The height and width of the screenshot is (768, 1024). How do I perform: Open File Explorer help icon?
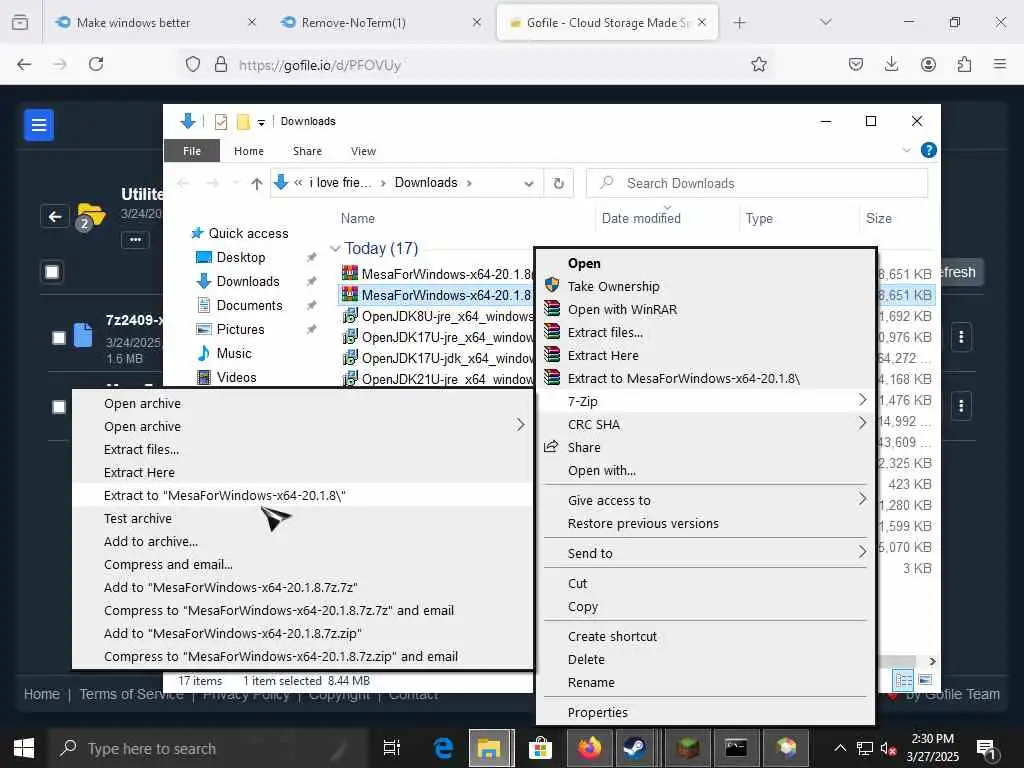coord(928,150)
